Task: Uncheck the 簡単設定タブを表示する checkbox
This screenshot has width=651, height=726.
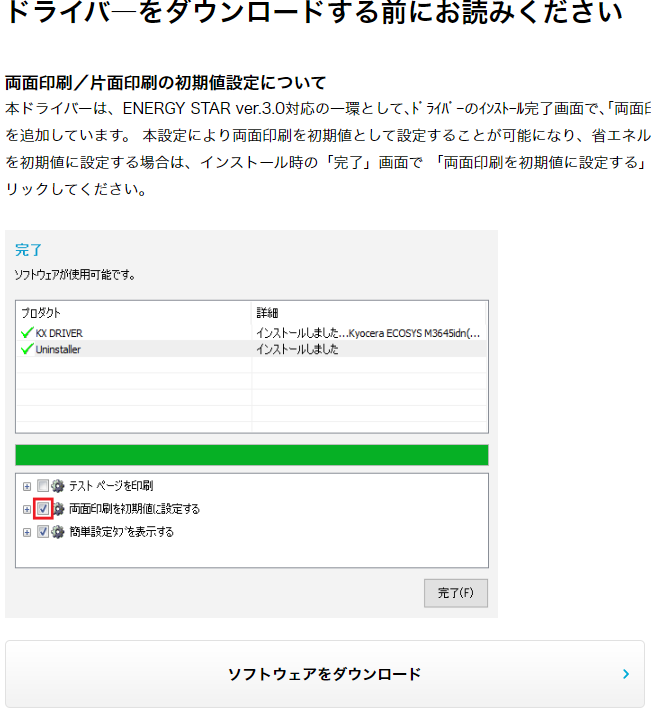Action: coord(43,532)
